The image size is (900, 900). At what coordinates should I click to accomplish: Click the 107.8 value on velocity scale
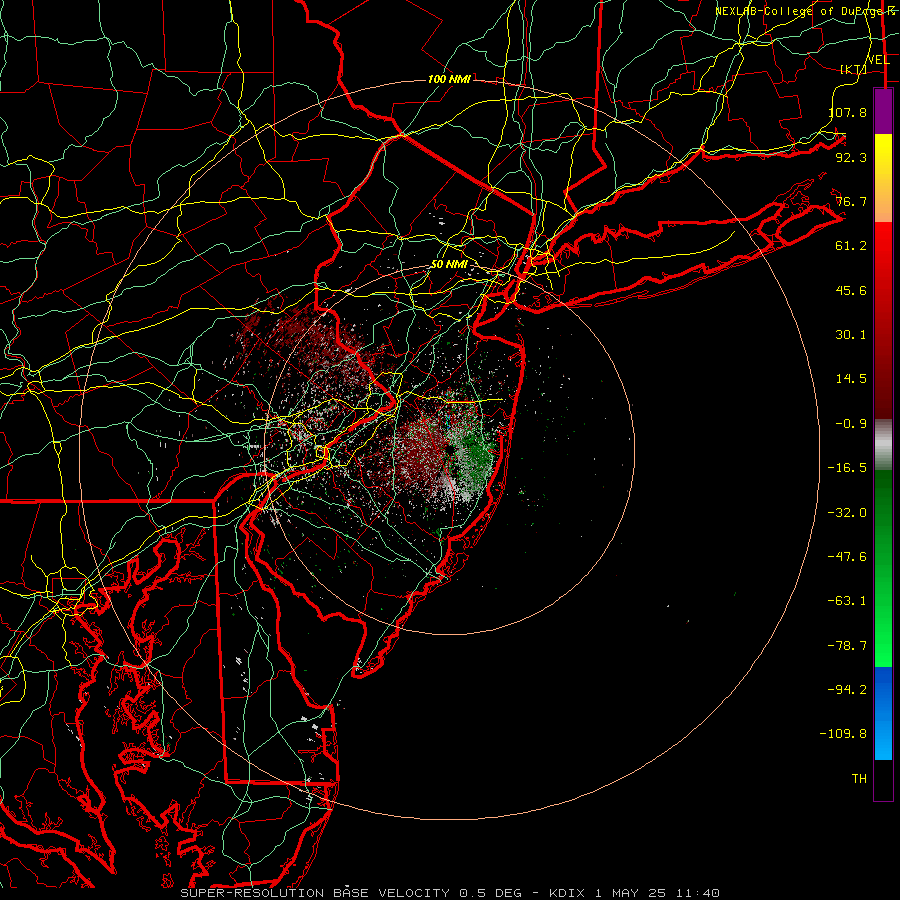click(x=847, y=112)
